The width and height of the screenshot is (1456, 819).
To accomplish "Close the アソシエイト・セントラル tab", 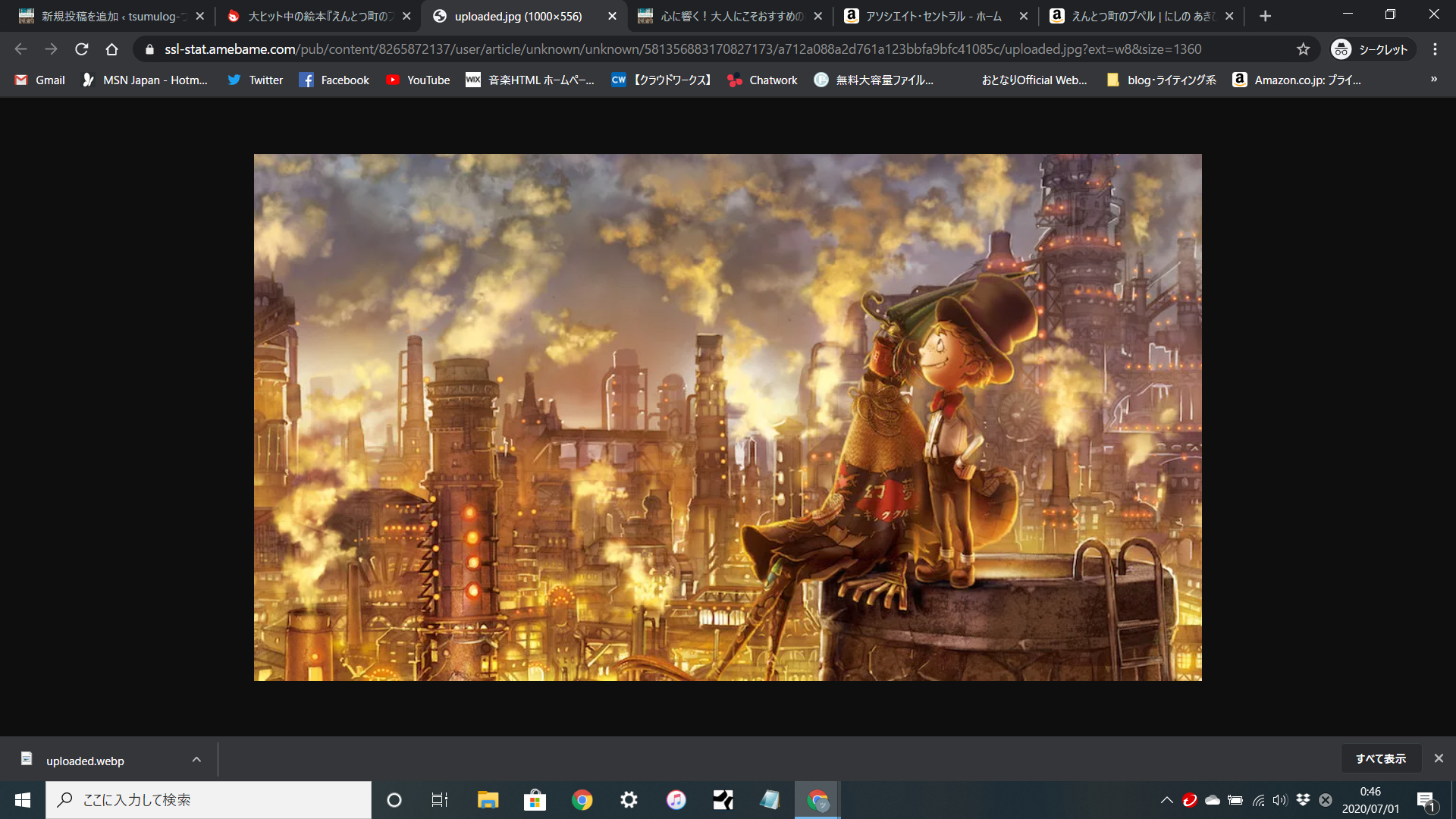I will pos(1024,16).
